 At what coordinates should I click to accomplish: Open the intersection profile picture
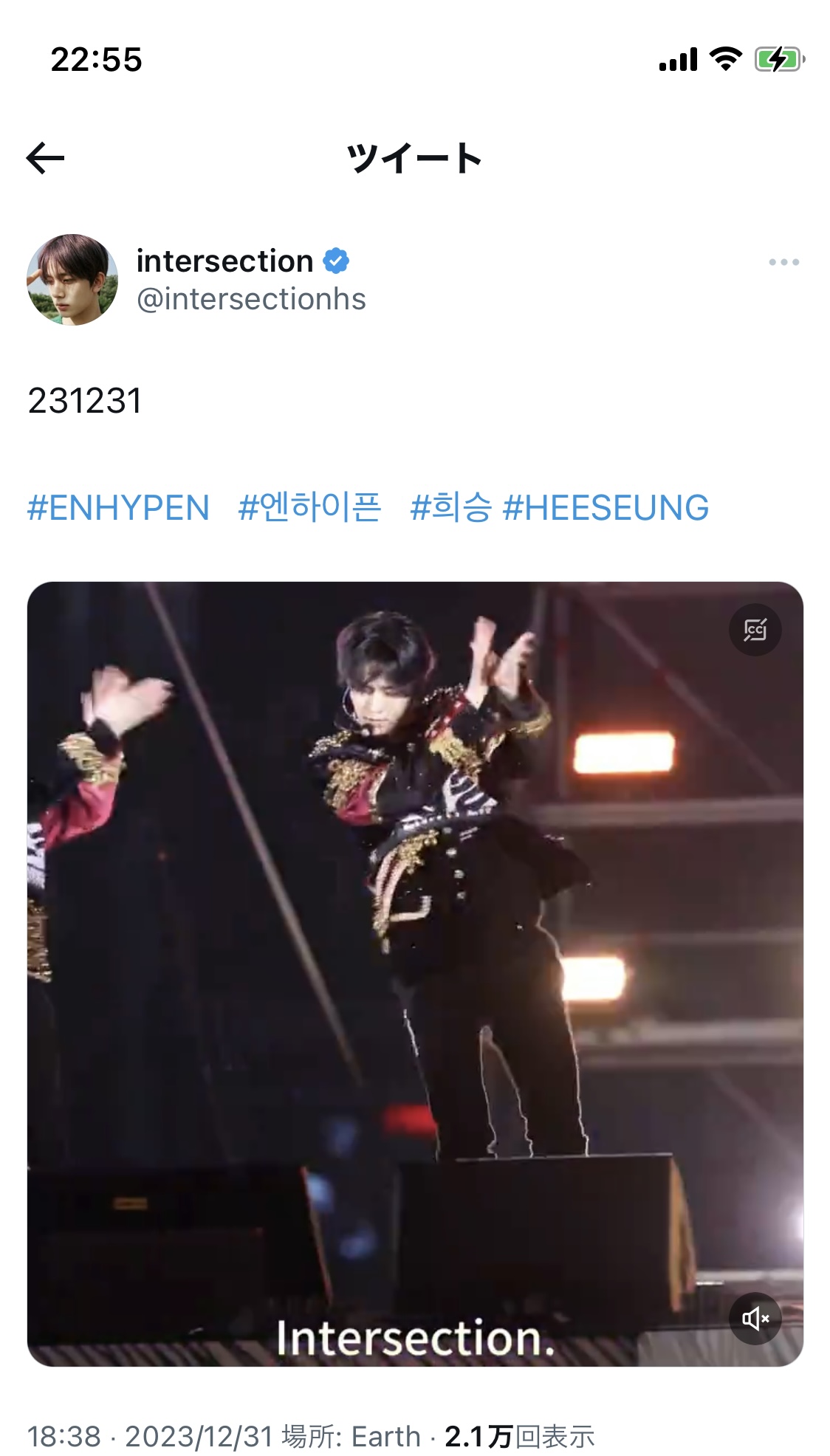tap(72, 280)
